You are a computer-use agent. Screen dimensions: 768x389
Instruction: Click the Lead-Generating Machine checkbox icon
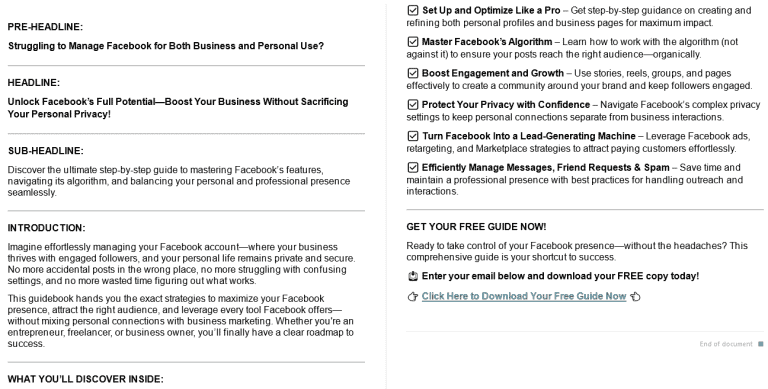(x=413, y=136)
